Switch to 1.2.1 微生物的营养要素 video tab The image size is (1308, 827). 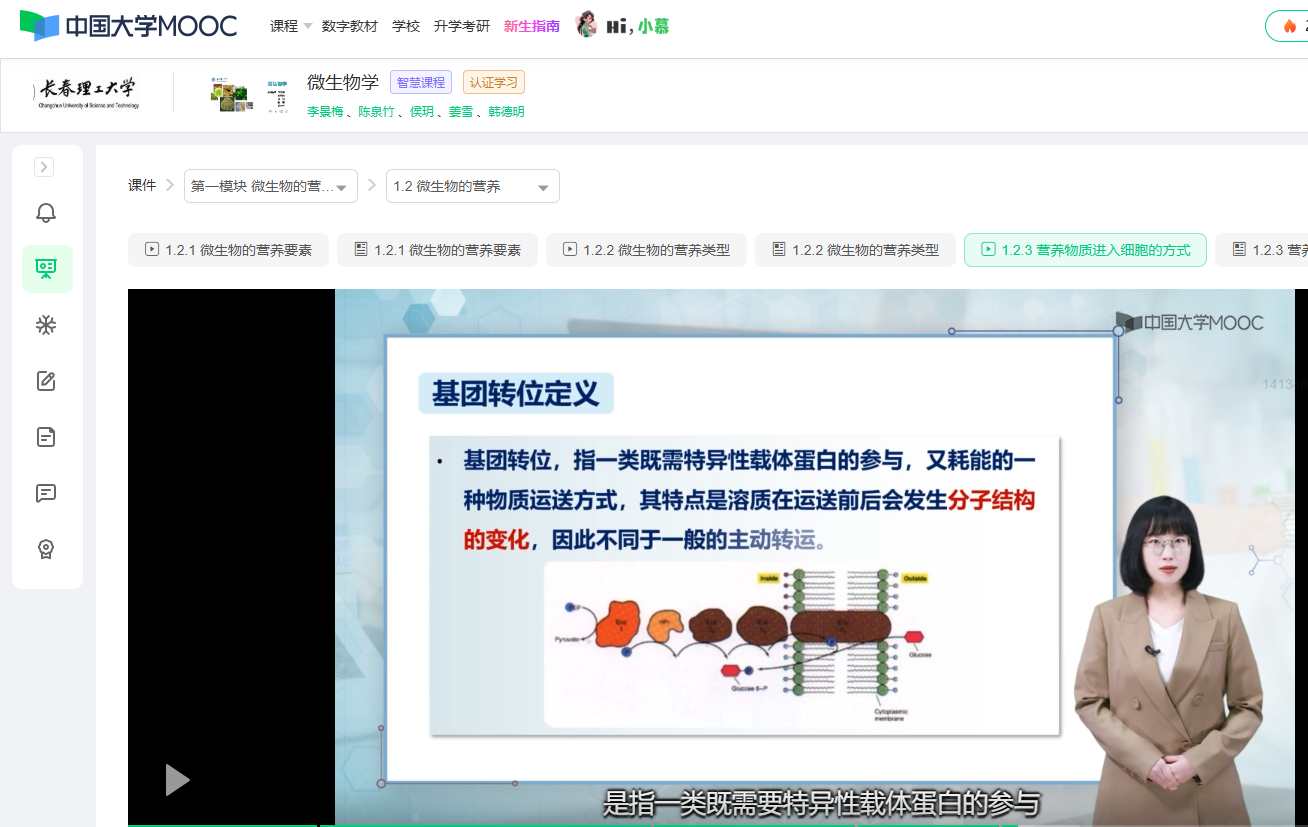click(229, 250)
